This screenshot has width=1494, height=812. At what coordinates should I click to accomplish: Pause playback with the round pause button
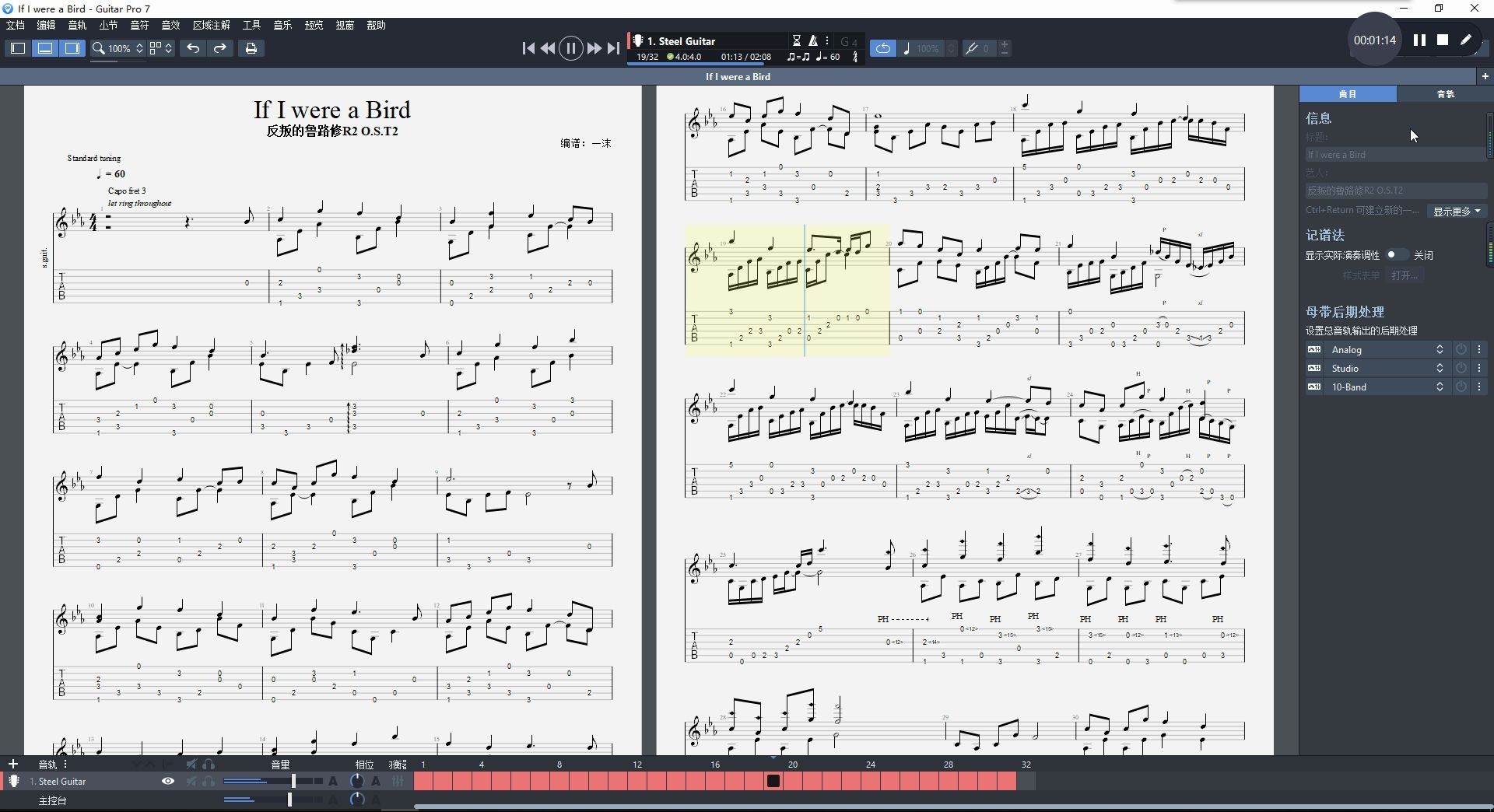coord(570,48)
